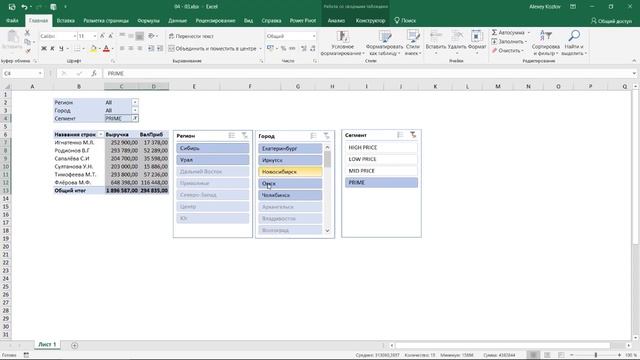Toggle multi-select in Город slicer
The image size is (640, 360).
pos(313,136)
